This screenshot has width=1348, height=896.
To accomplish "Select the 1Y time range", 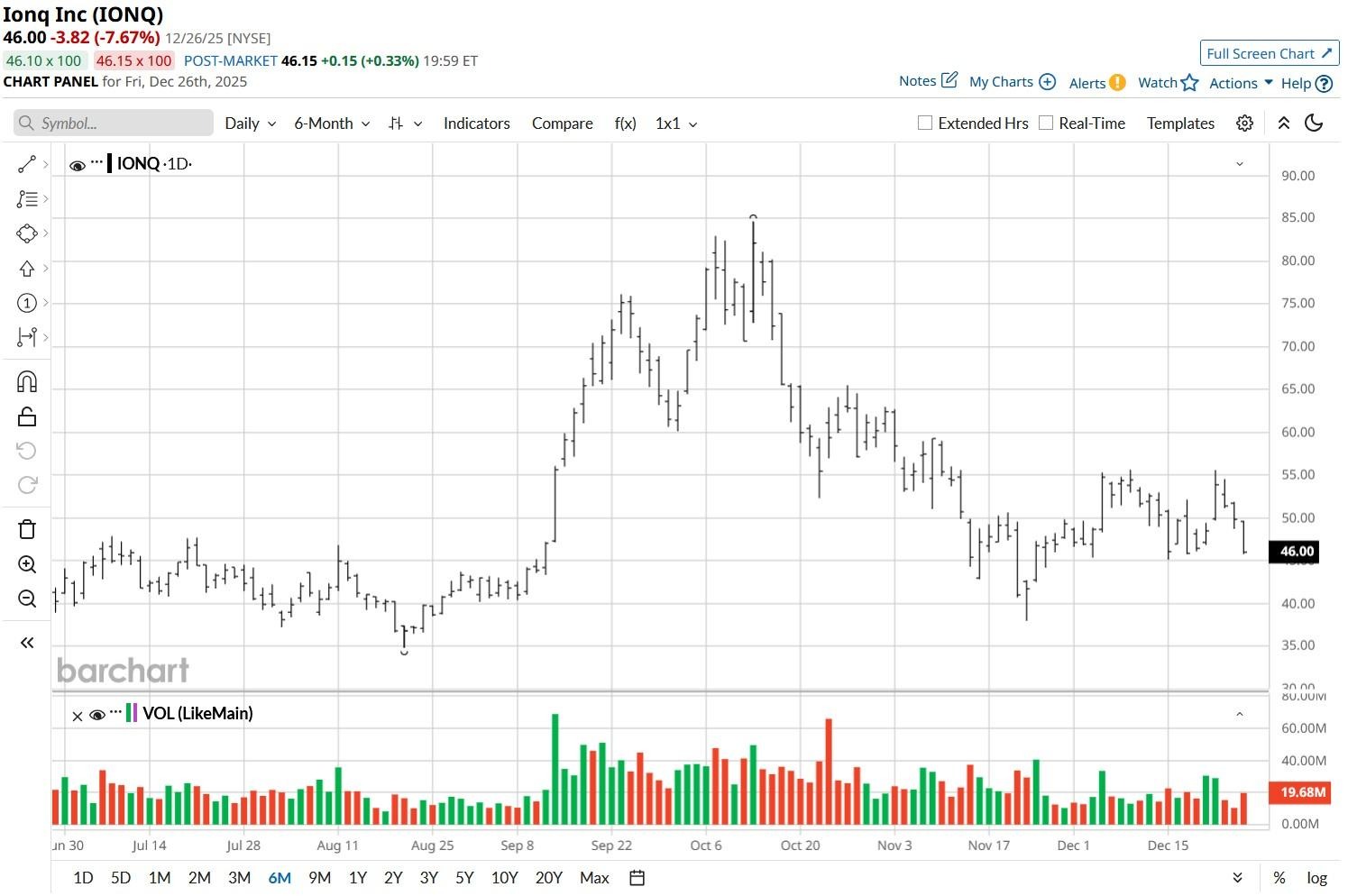I will tap(358, 878).
